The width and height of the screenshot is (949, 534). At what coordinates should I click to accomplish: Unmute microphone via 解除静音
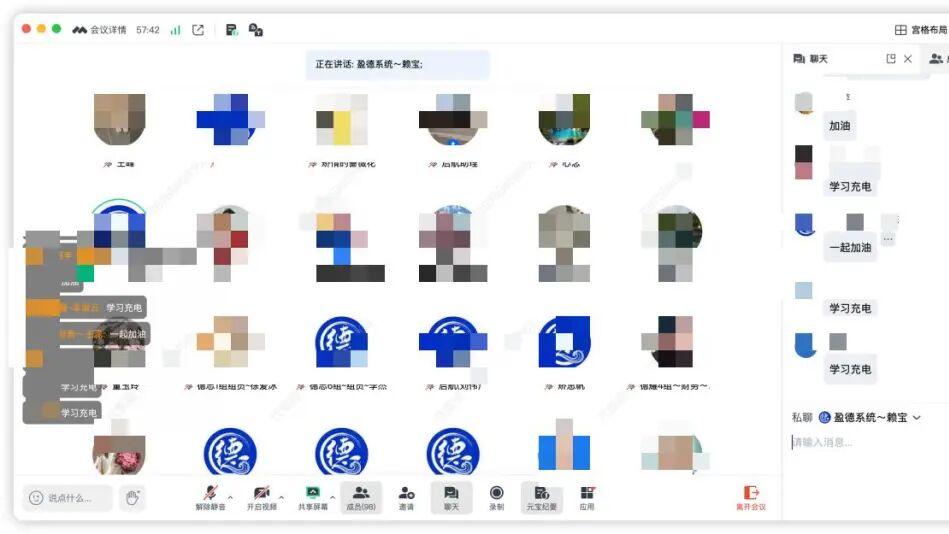click(210, 498)
